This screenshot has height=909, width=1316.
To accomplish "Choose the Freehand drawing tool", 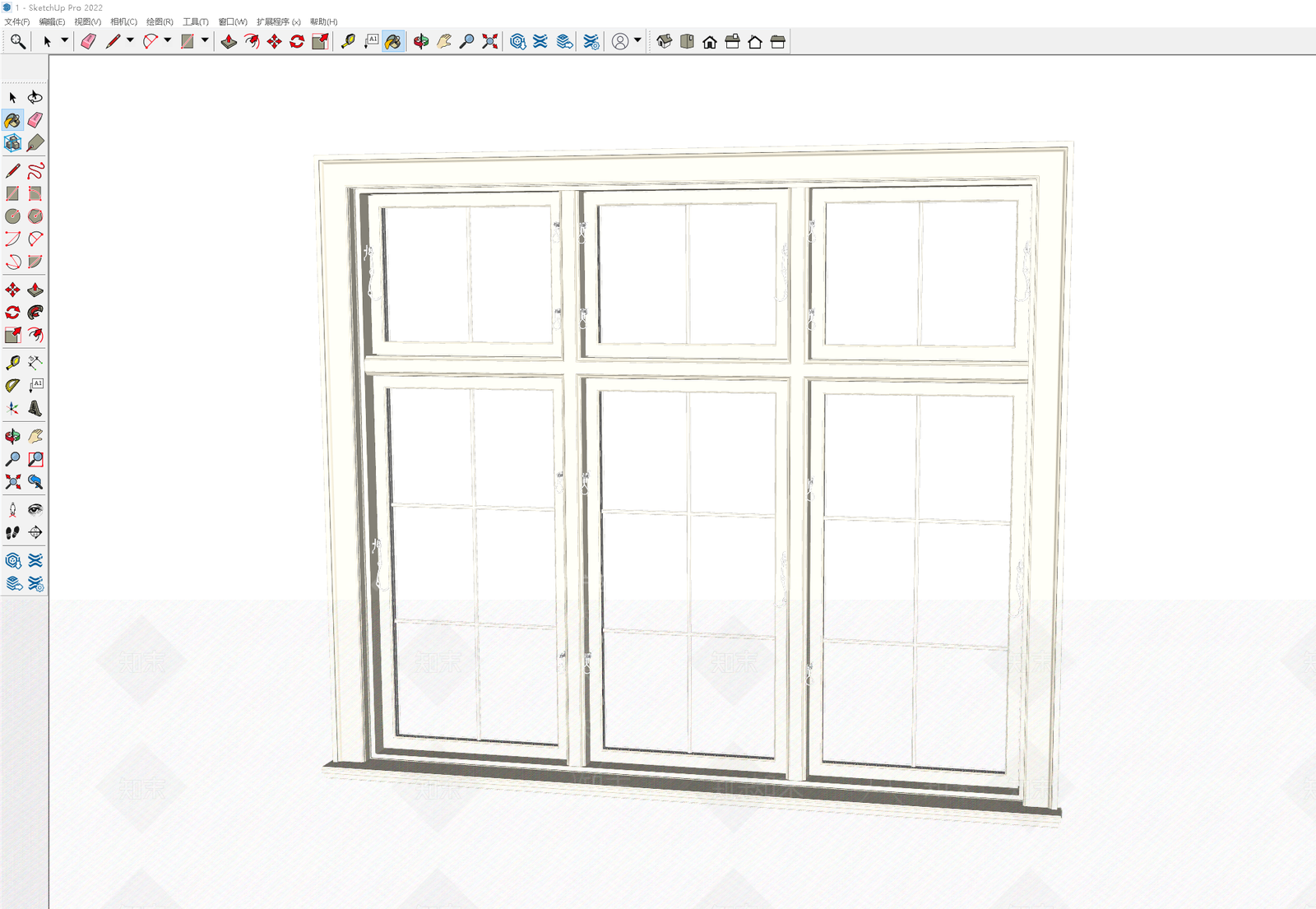I will (35, 170).
